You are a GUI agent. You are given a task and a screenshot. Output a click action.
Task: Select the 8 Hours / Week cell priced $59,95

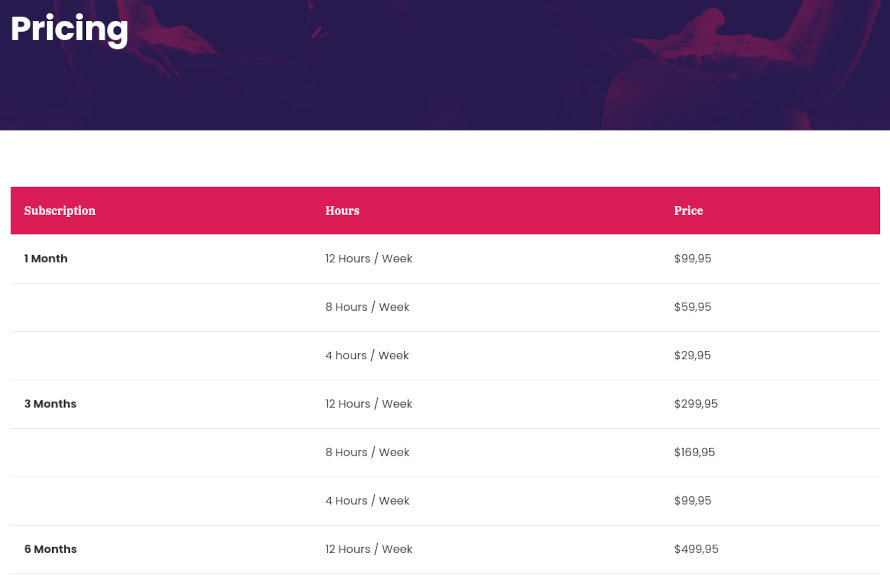(x=367, y=307)
